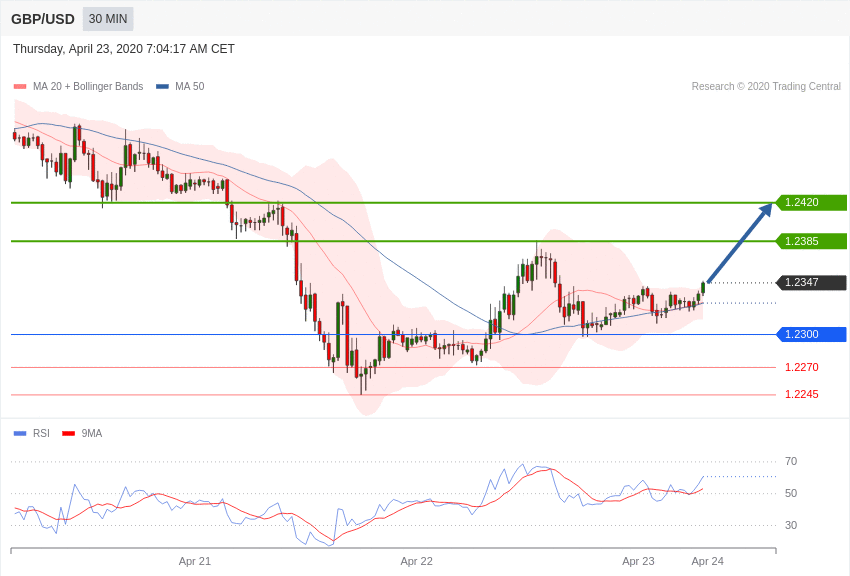850x576 pixels.
Task: Click the 9MA red legend marker
Action: pyautogui.click(x=68, y=433)
